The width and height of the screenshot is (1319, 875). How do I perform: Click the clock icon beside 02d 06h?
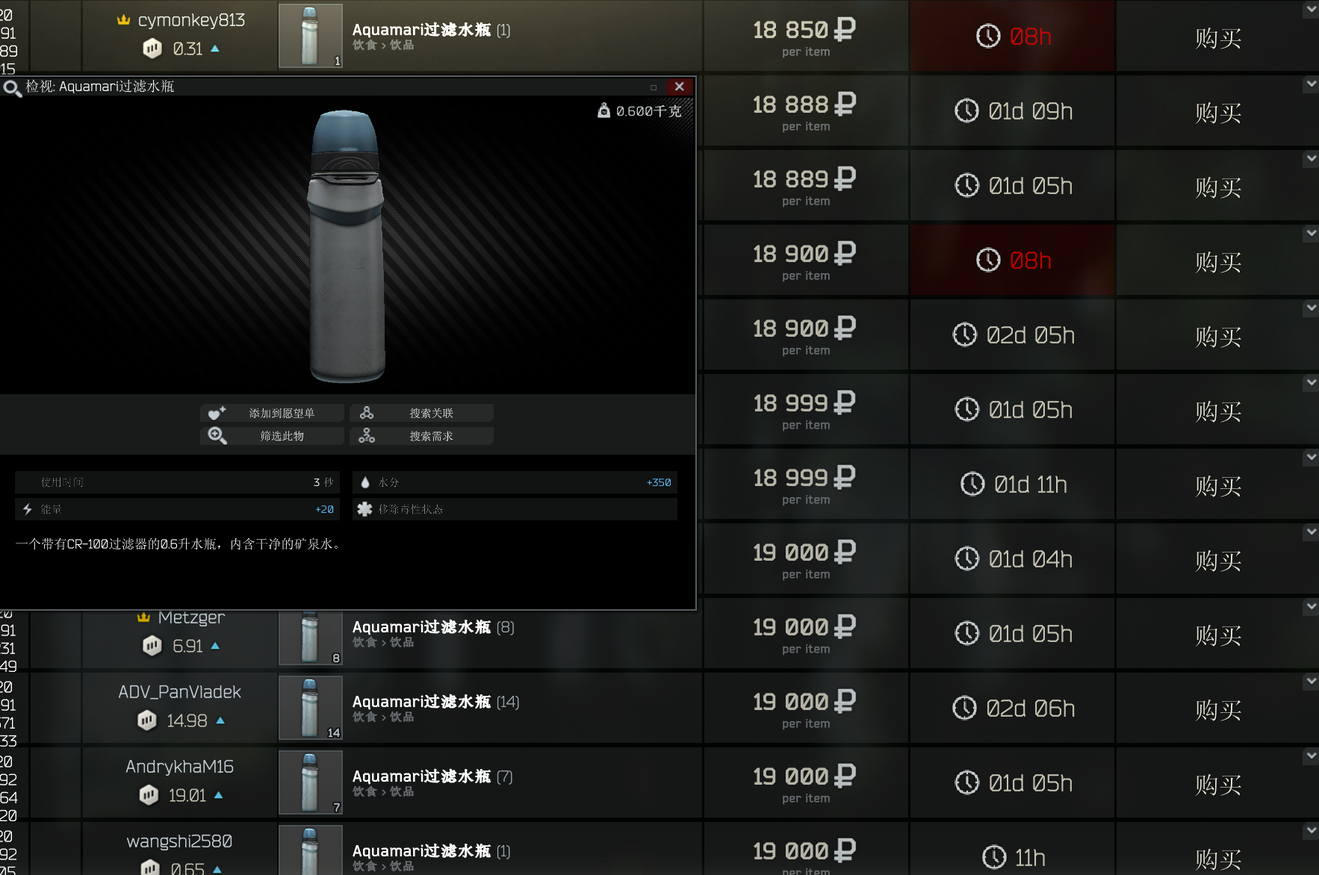[964, 708]
